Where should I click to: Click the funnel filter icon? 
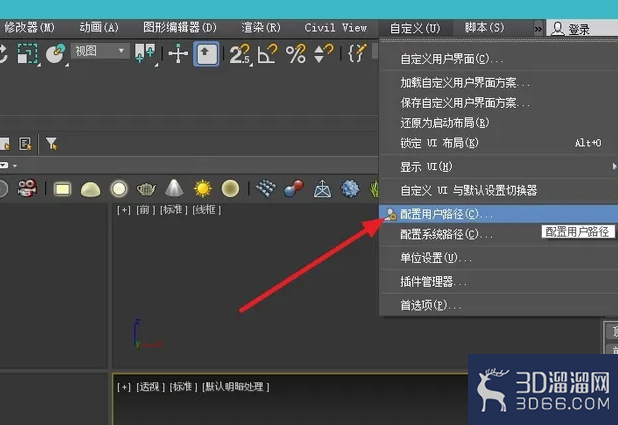pyautogui.click(x=52, y=144)
